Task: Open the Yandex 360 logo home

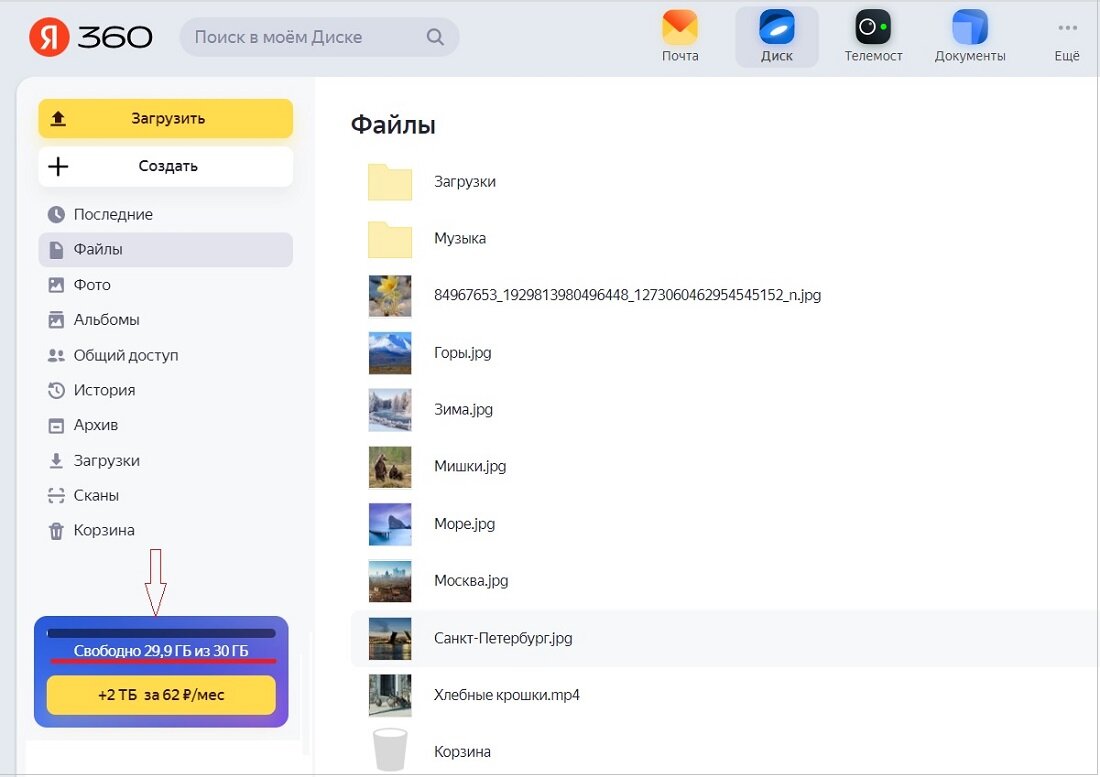Action: click(90, 36)
